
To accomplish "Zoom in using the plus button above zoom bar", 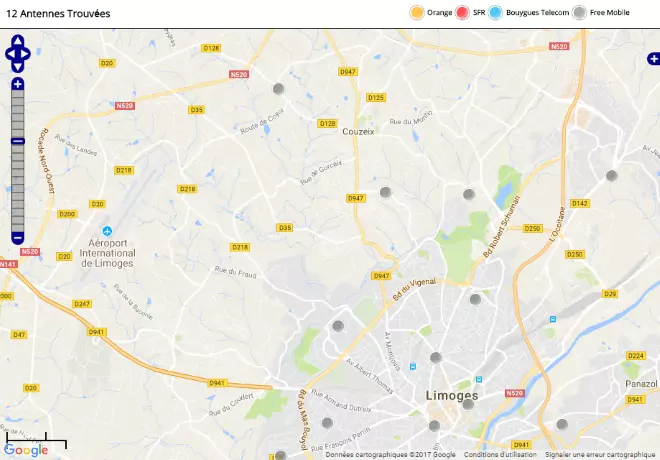I will (18, 84).
